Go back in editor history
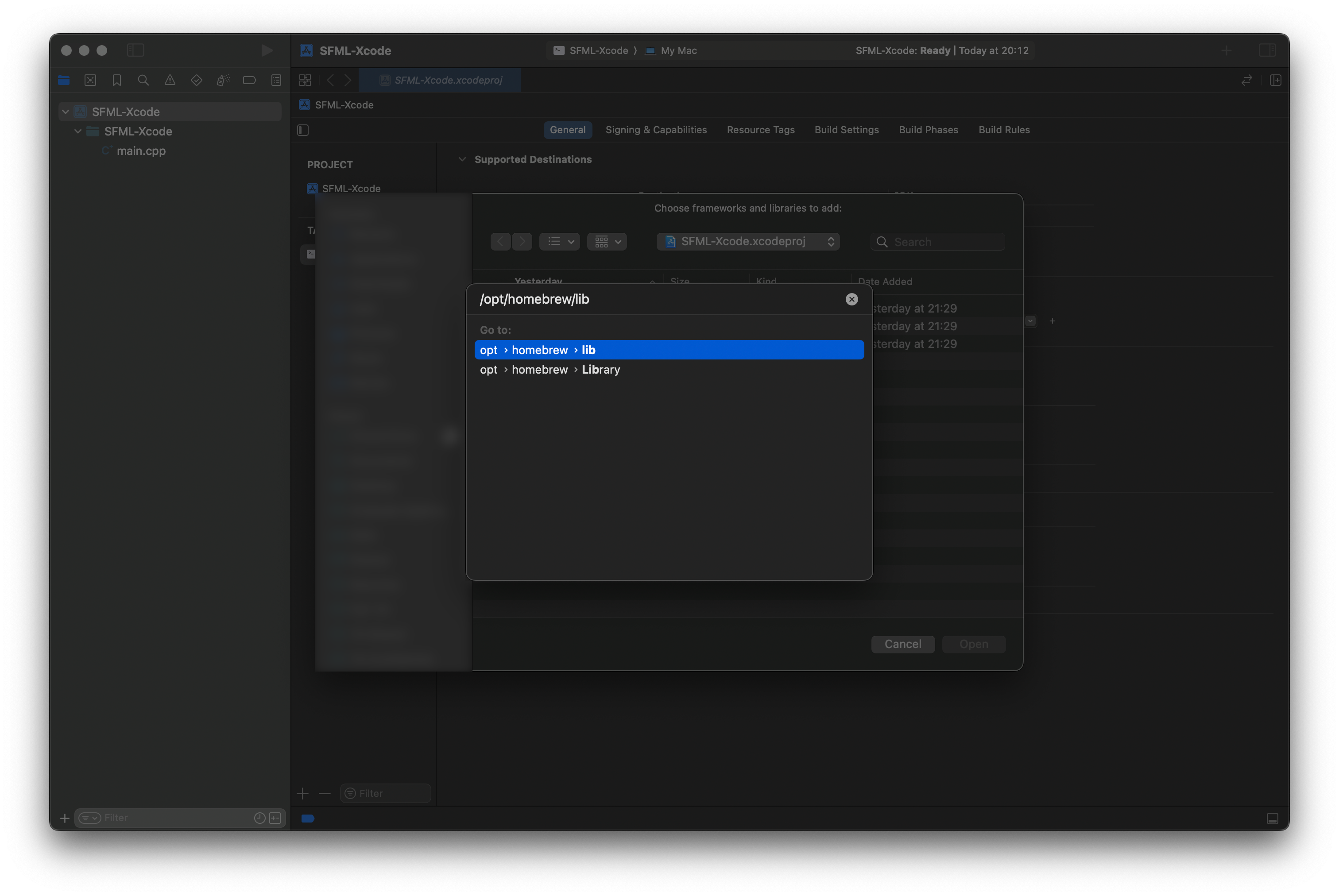Viewport: 1339px width, 896px height. coord(330,80)
